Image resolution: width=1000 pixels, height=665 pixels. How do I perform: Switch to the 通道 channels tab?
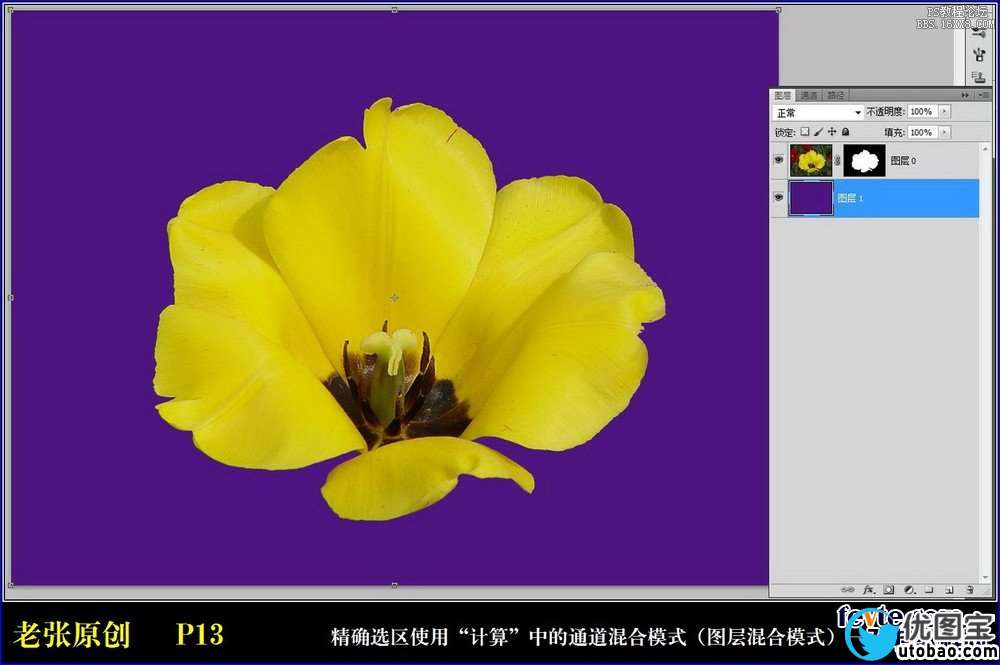pyautogui.click(x=808, y=95)
